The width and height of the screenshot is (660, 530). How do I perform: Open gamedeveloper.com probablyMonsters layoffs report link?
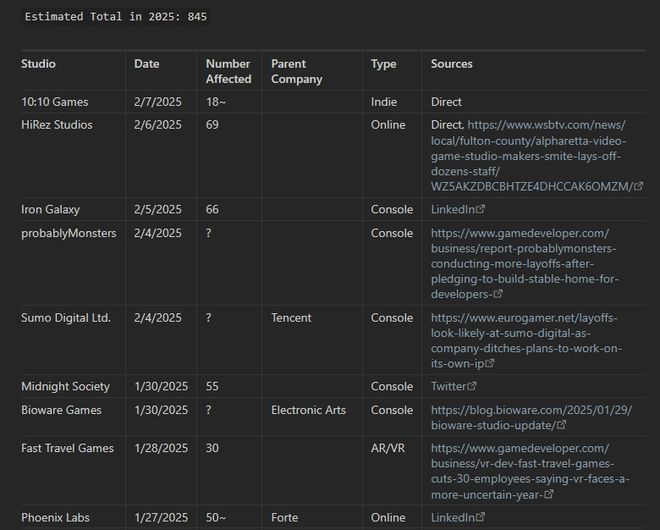(524, 264)
